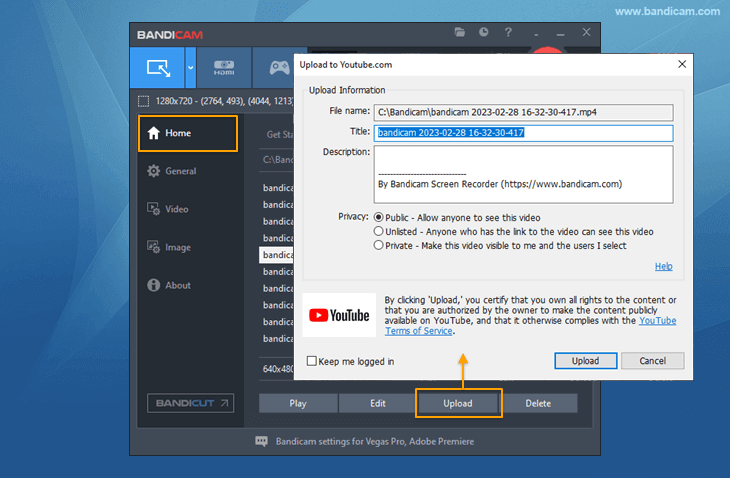
Task: Confirm Upload in the YouTube dialog
Action: point(586,361)
